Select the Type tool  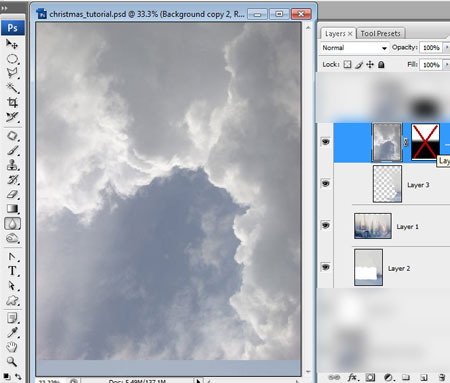(12, 271)
